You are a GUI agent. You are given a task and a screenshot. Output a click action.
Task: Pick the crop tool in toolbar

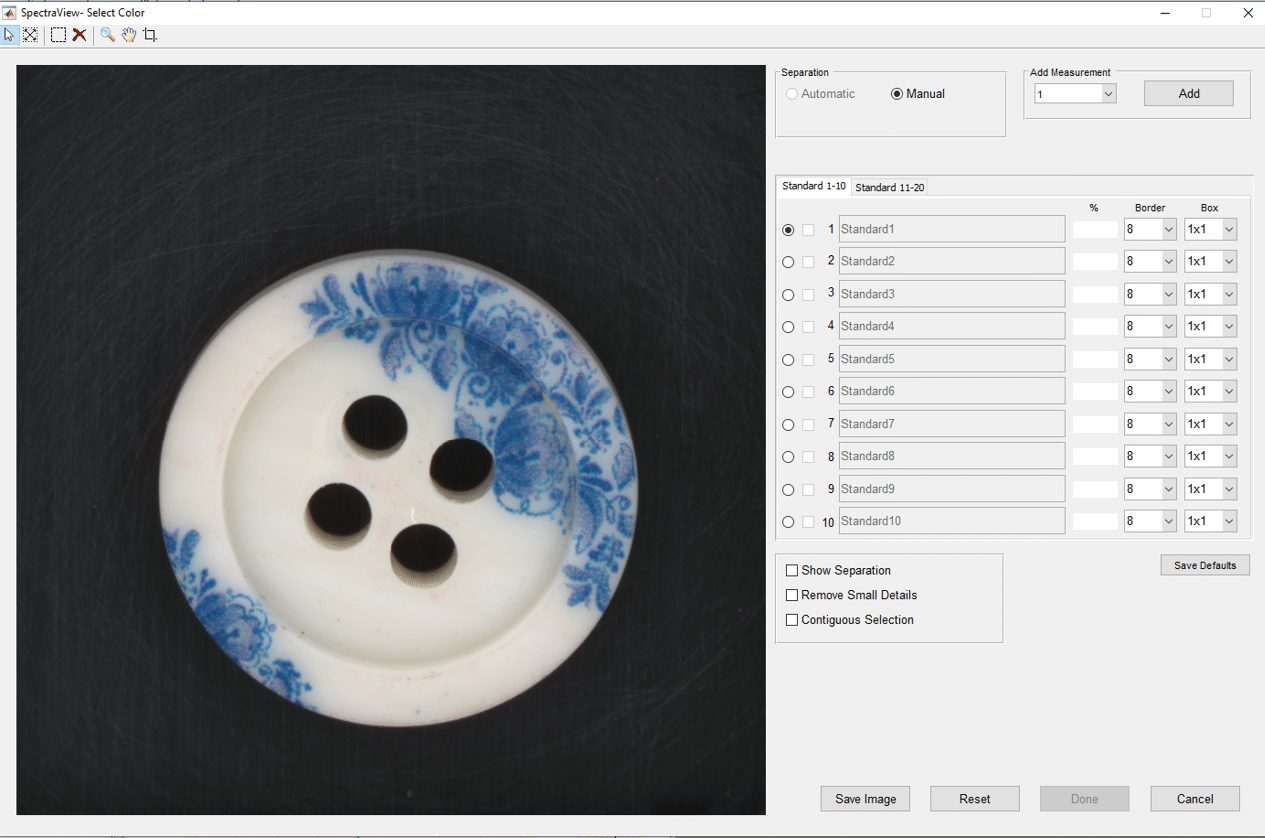coord(150,35)
